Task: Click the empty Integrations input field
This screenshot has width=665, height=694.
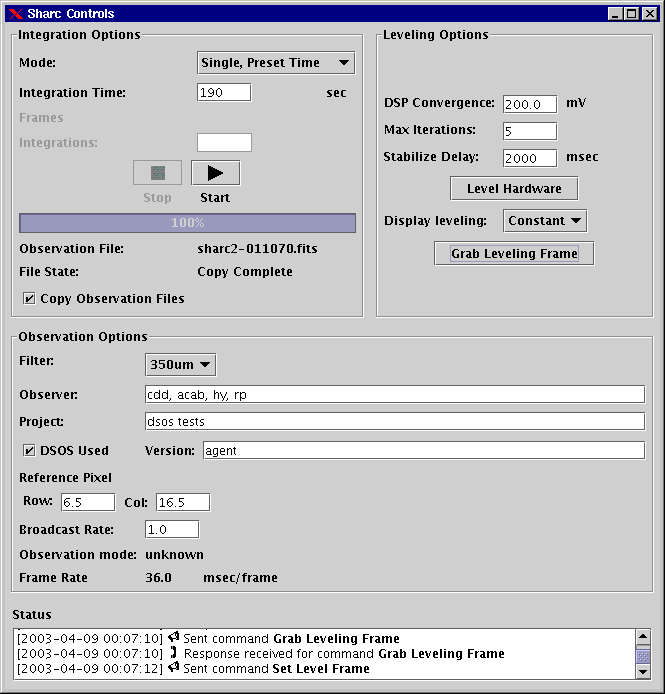Action: click(224, 143)
